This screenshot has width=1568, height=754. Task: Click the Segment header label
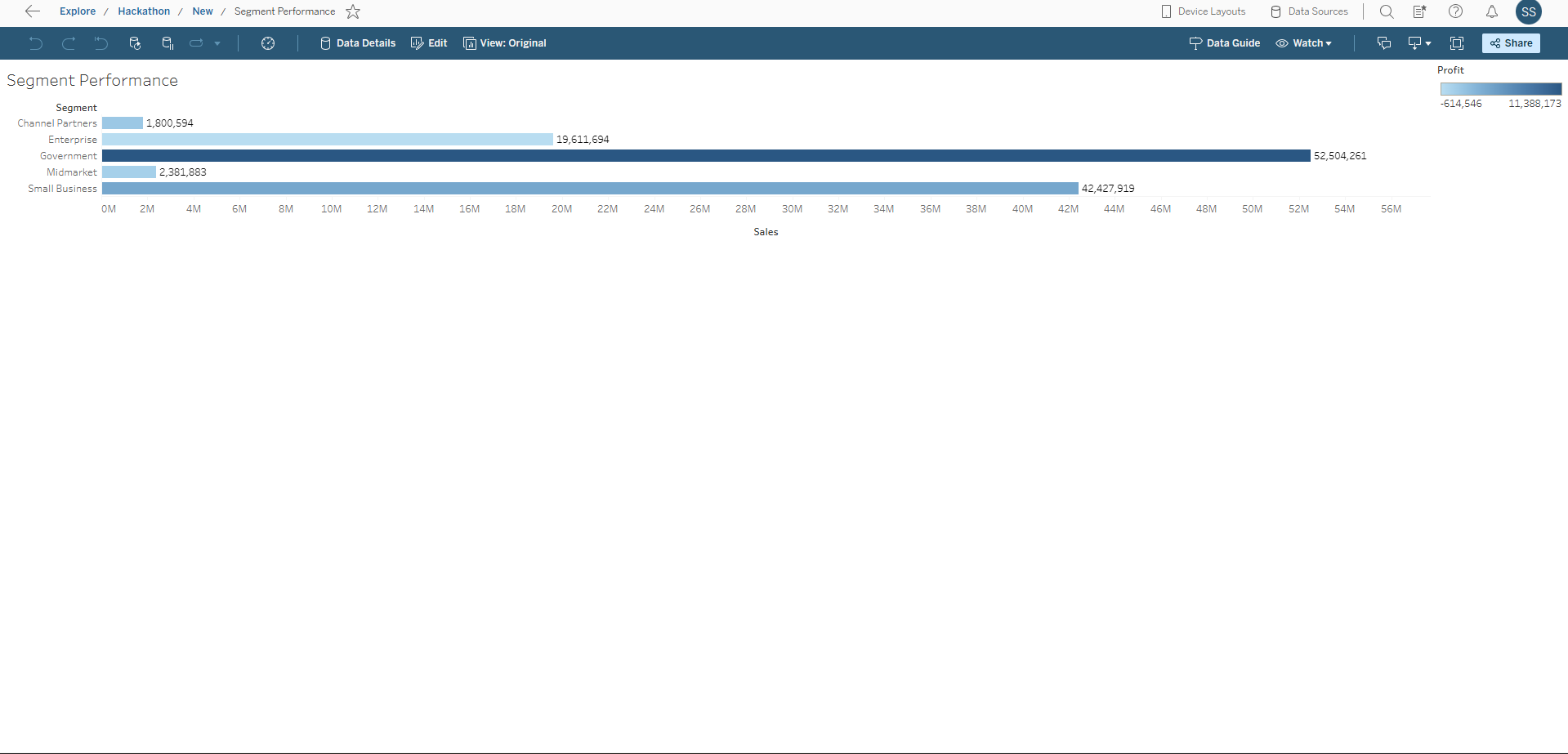(76, 108)
